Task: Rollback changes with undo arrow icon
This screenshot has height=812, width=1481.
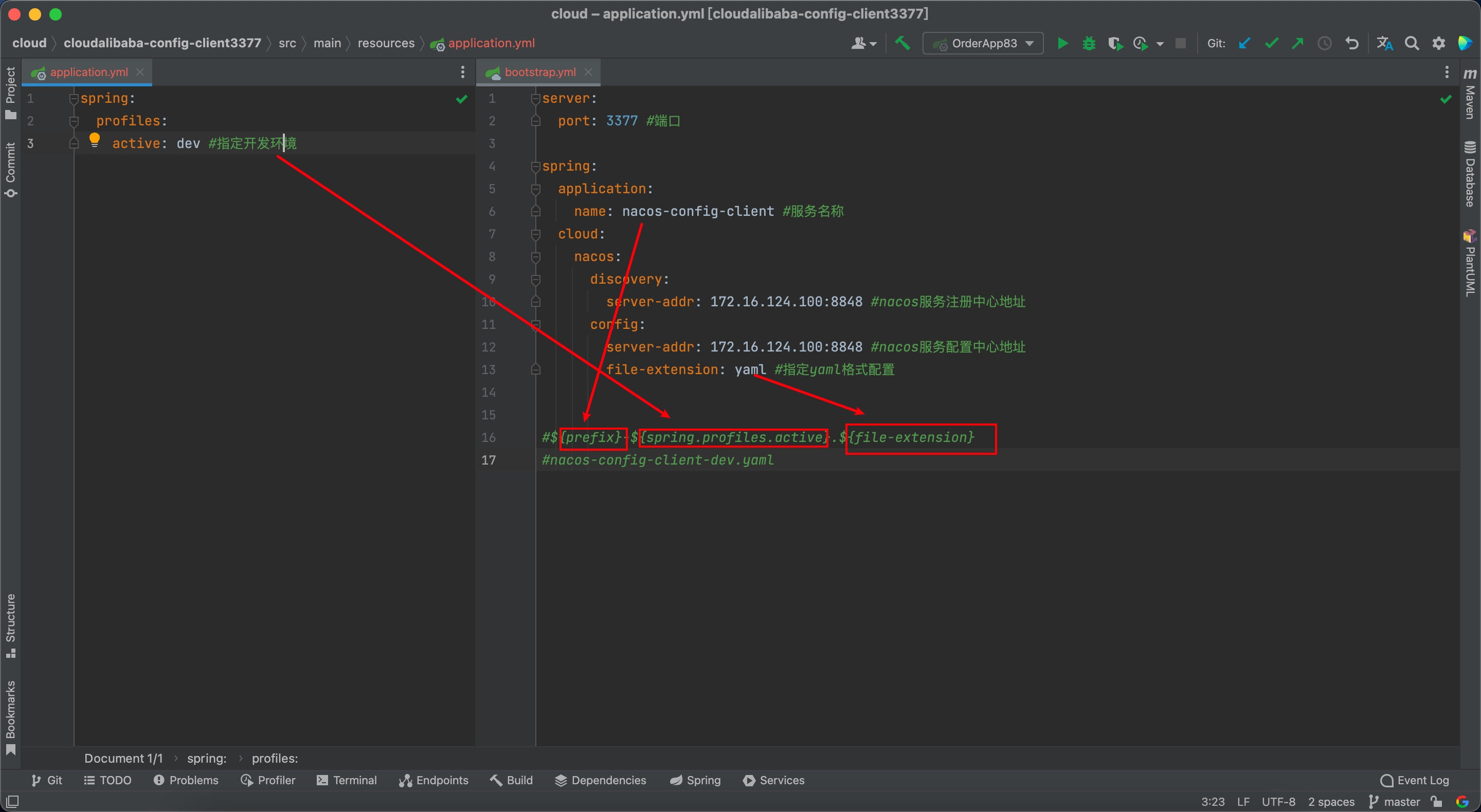Action: coord(1351,43)
